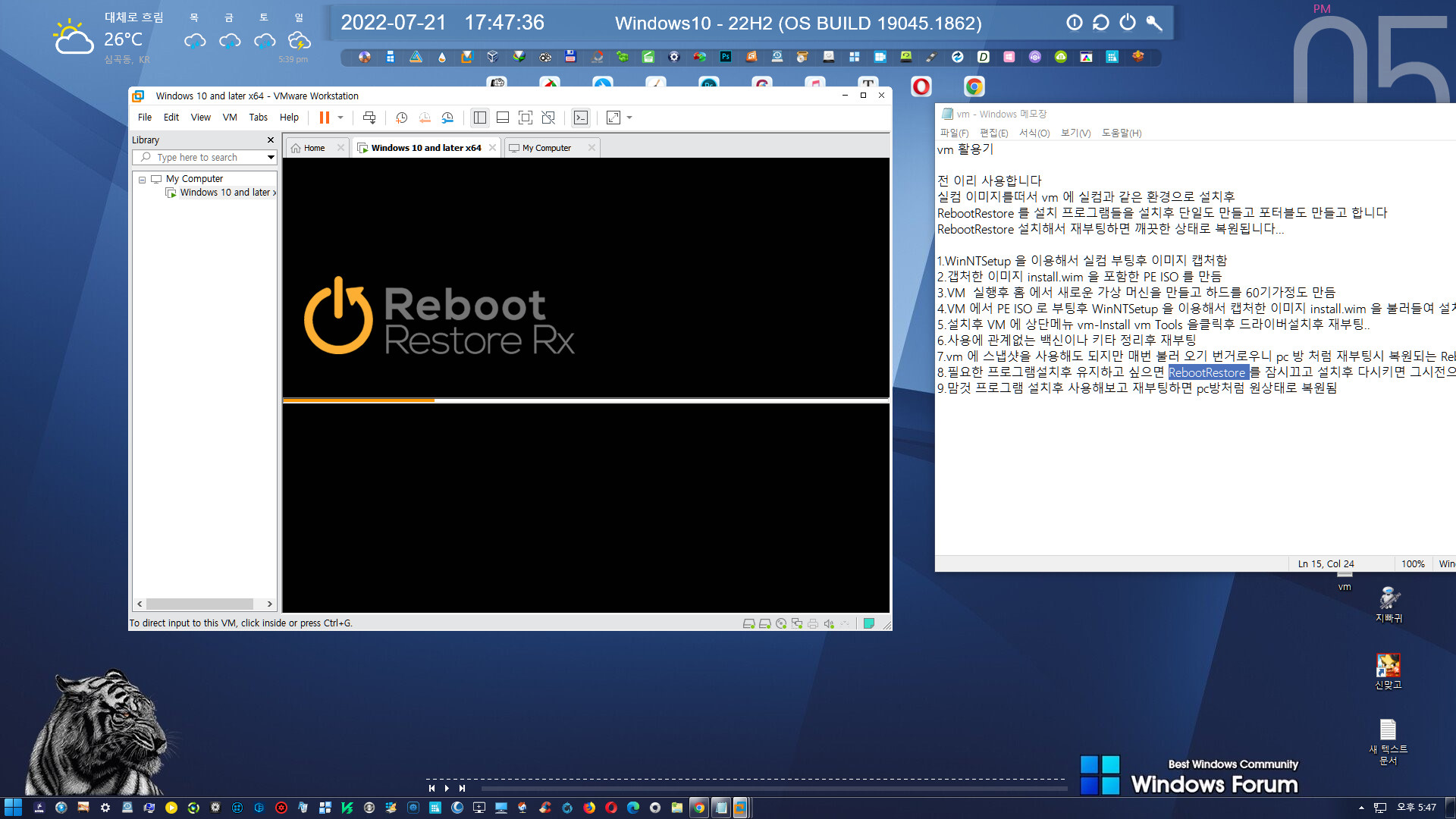Close the Home tab
Screen dimensions: 1456x819
pos(340,148)
